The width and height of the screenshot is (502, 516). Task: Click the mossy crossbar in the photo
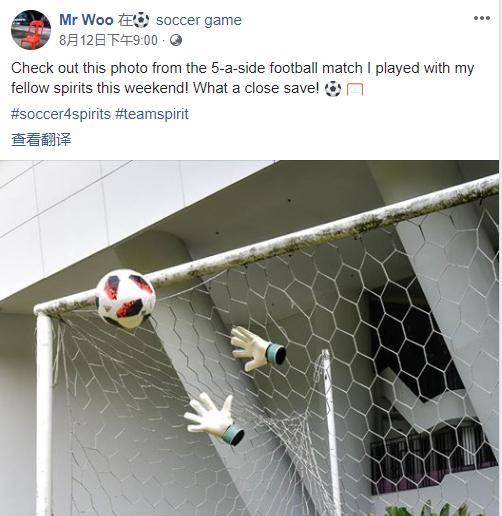267,247
